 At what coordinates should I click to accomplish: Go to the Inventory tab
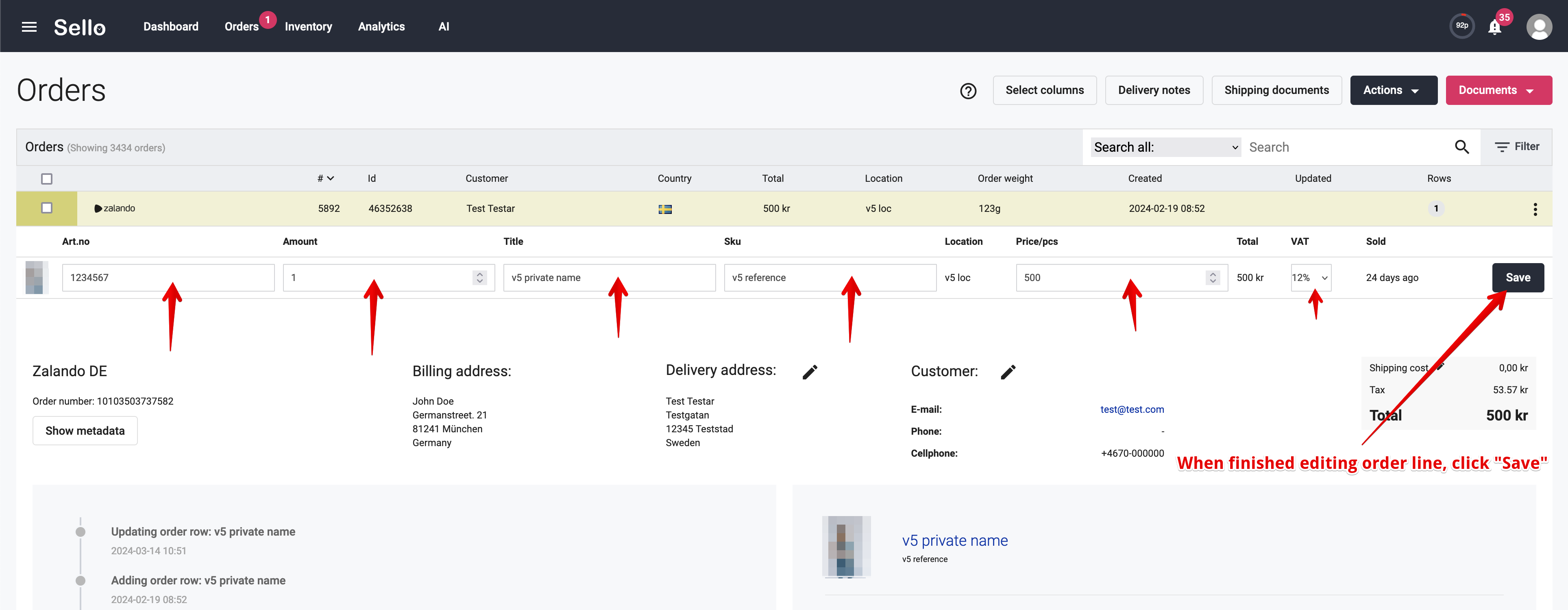point(308,27)
